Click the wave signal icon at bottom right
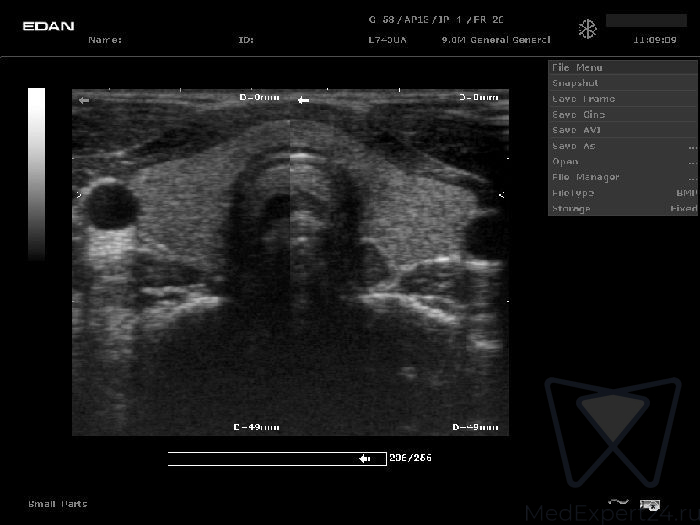 click(618, 503)
